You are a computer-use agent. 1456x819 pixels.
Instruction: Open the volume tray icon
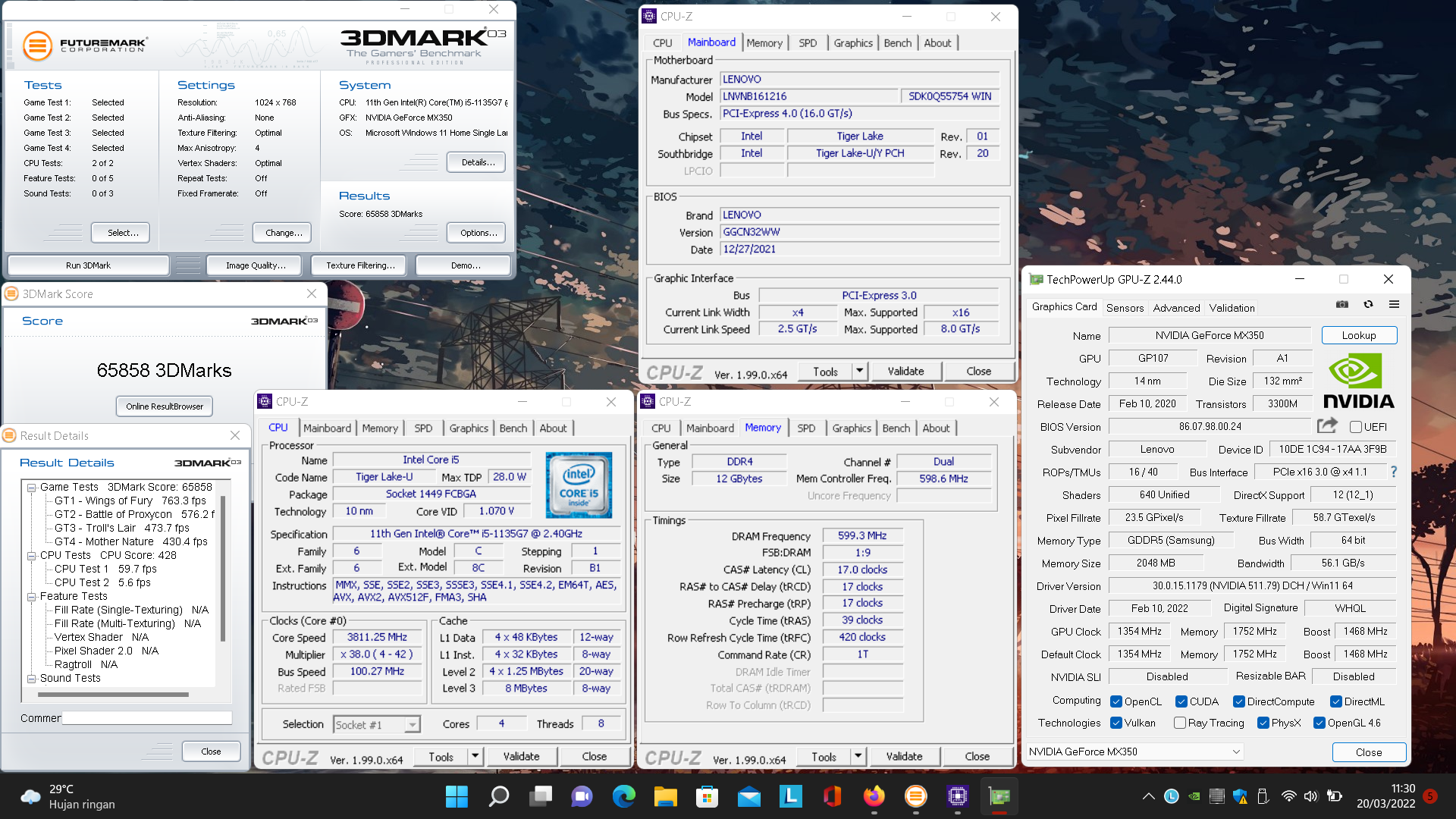[1311, 796]
